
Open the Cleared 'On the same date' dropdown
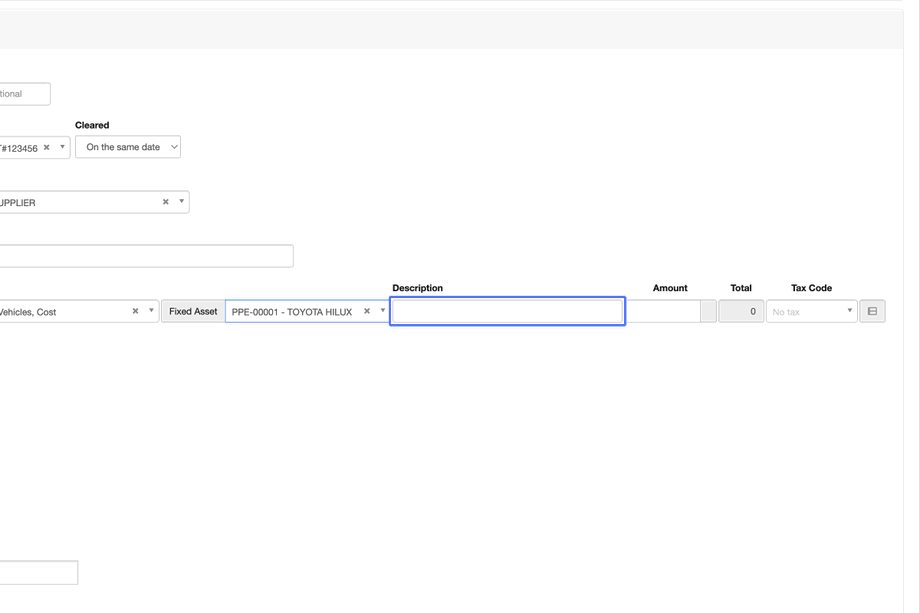point(128,147)
